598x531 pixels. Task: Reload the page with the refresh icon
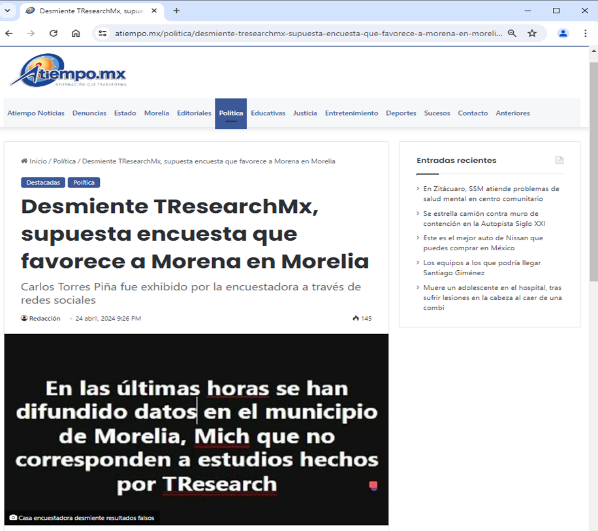pos(53,34)
